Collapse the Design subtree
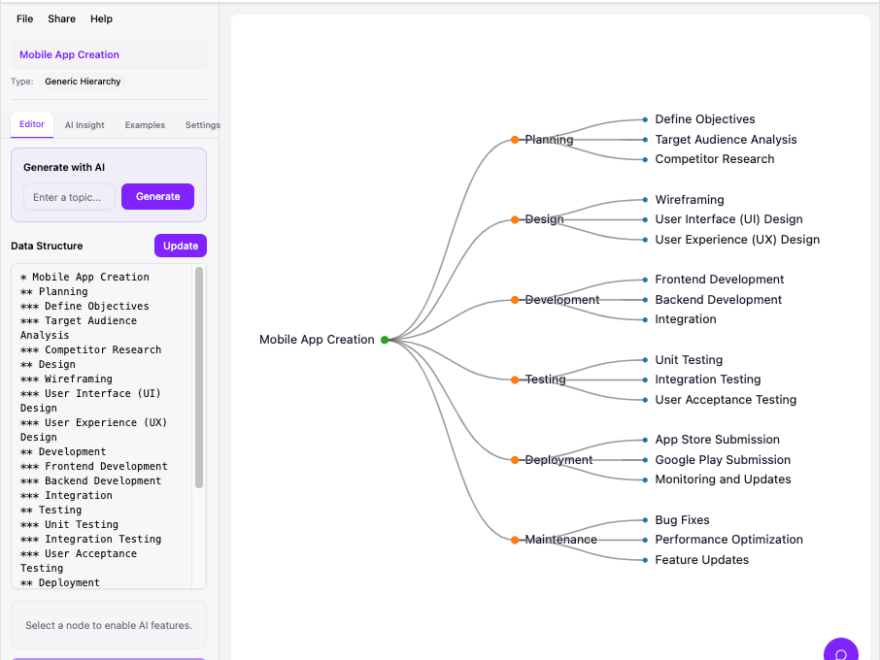The height and width of the screenshot is (660, 880). pos(514,219)
